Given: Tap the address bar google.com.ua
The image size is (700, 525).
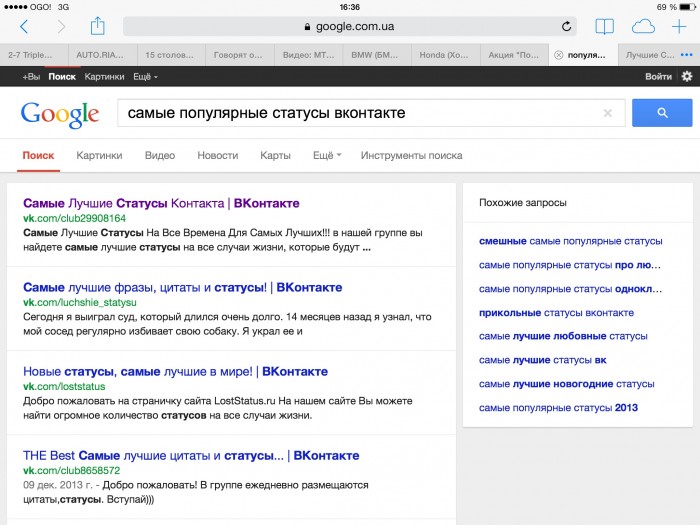Looking at the screenshot, I should 350,26.
